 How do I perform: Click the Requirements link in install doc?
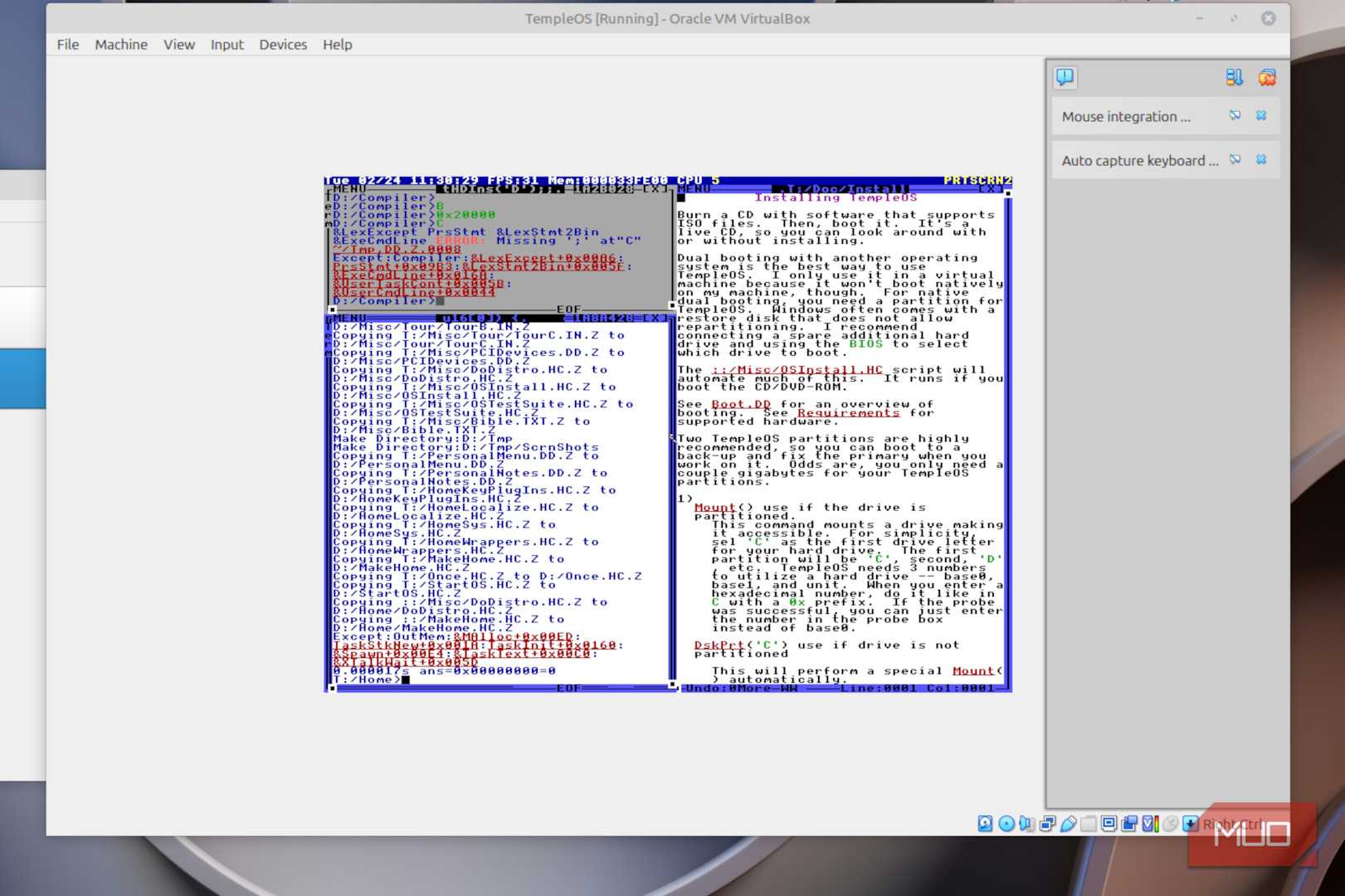coord(848,412)
